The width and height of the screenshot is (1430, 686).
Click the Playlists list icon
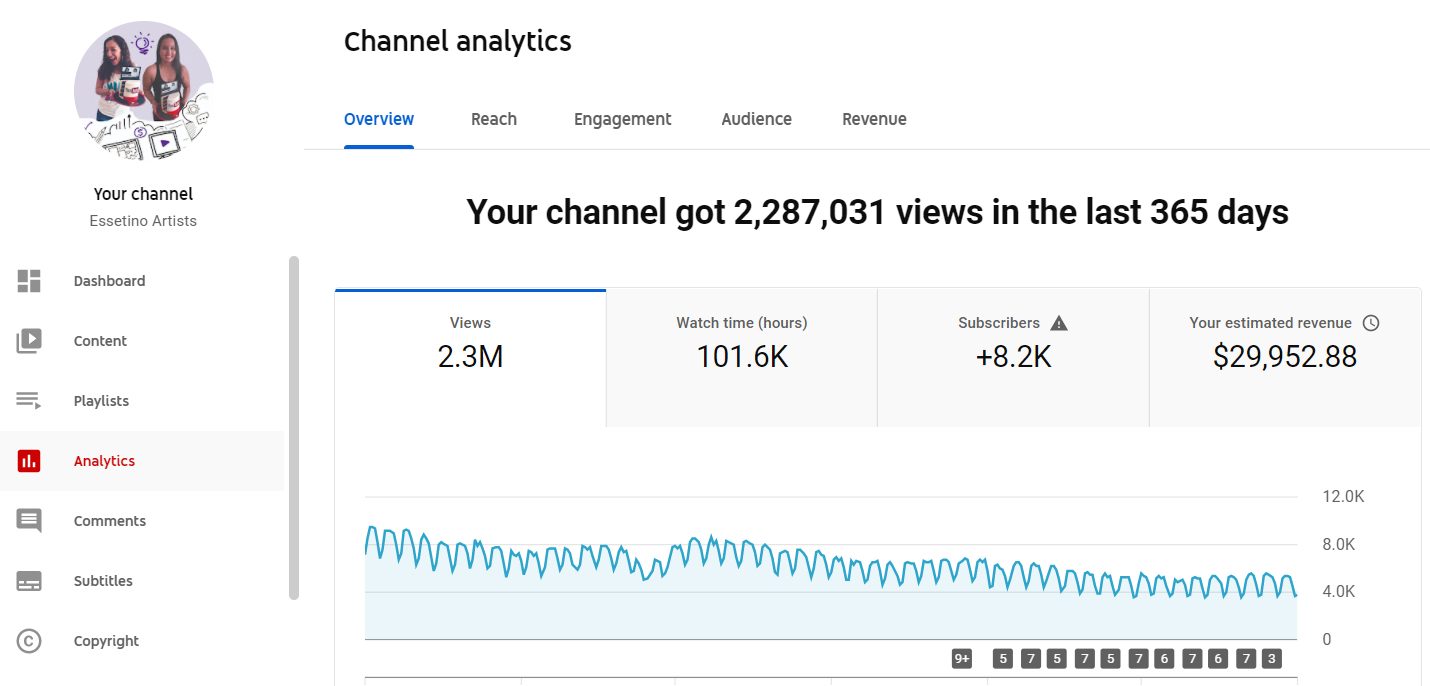coord(29,401)
